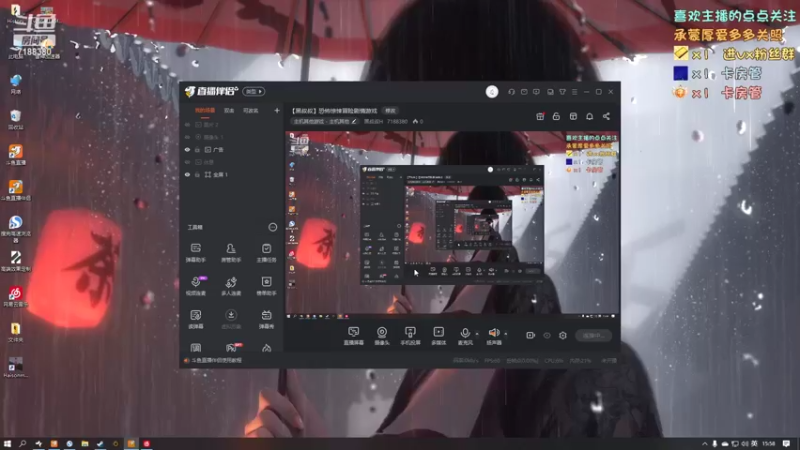
Task: Switch to the second scene tab
Action: (x=229, y=111)
